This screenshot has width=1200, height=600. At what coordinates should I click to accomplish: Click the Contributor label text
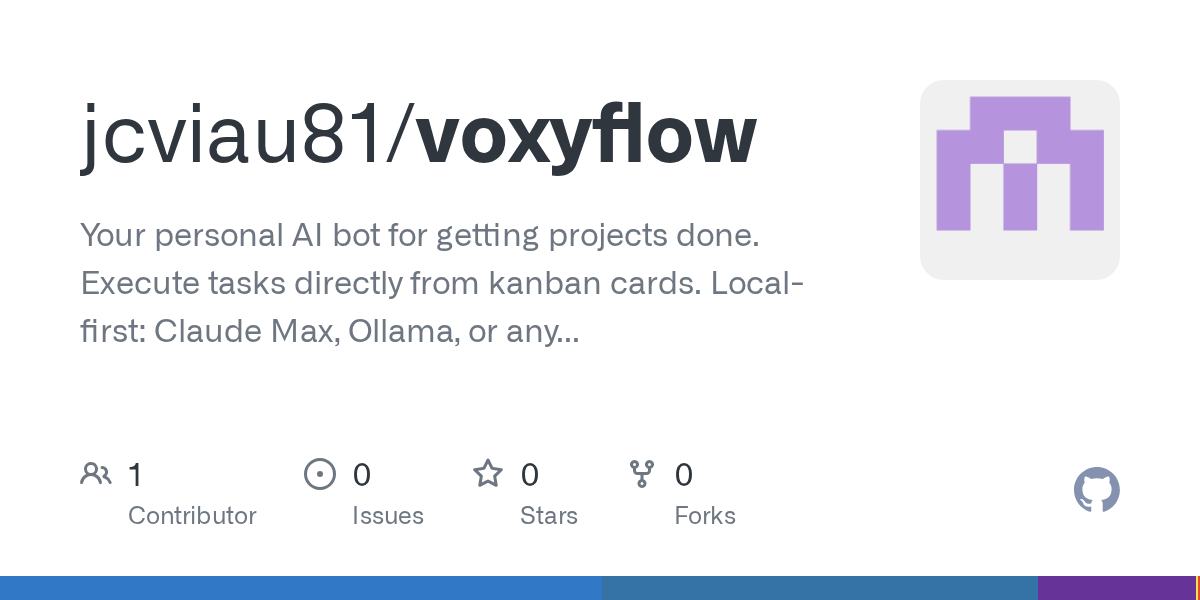coord(192,516)
